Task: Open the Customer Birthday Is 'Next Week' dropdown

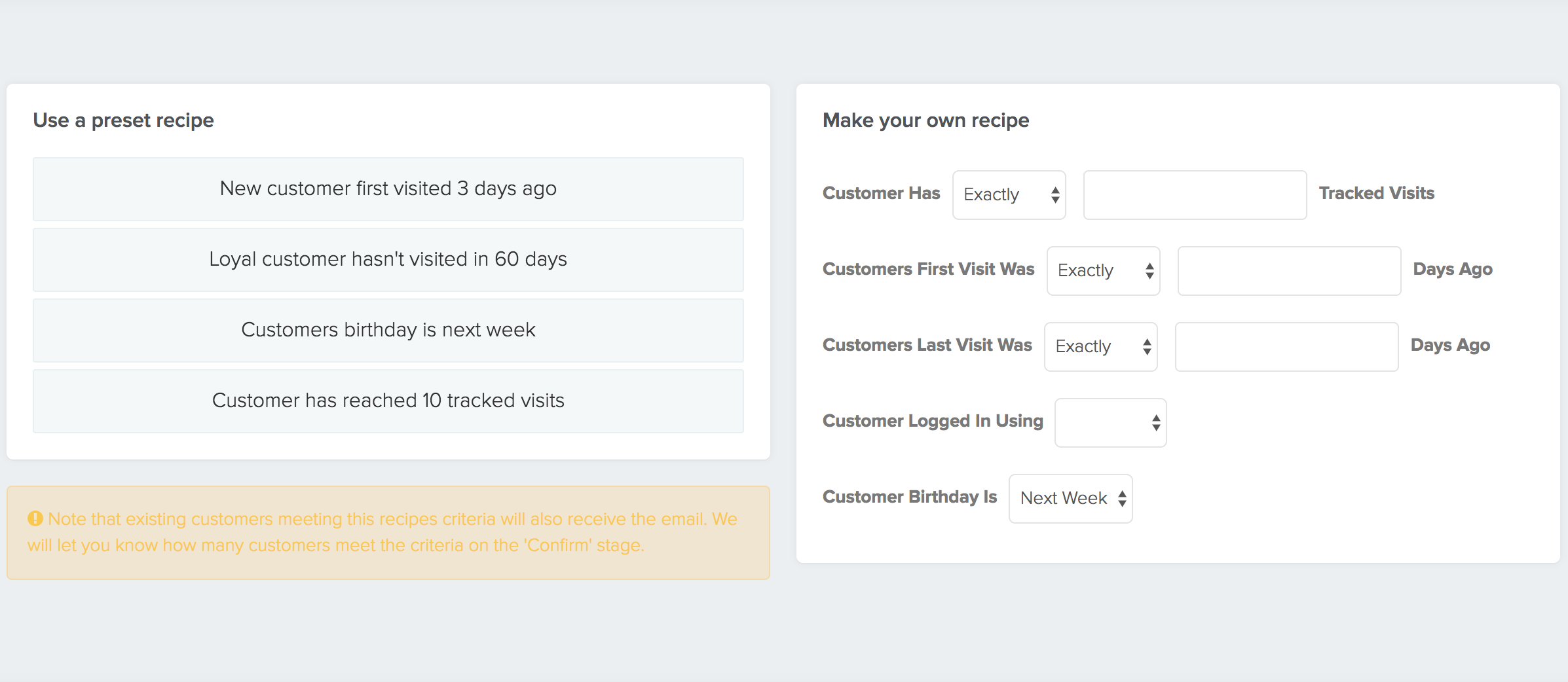Action: click(1070, 498)
